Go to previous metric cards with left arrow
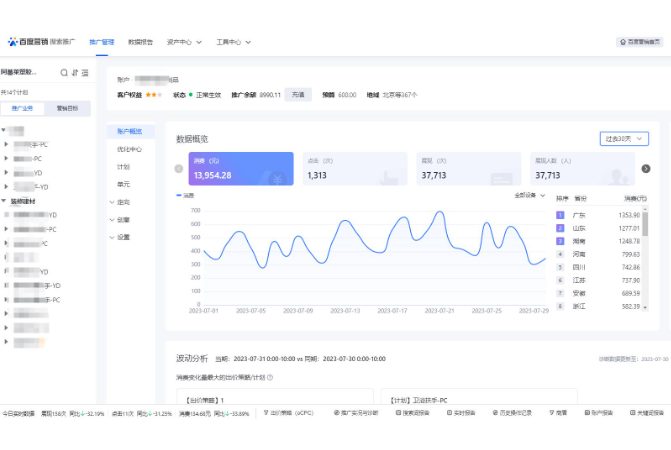This screenshot has height=450, width=671. (x=179, y=169)
